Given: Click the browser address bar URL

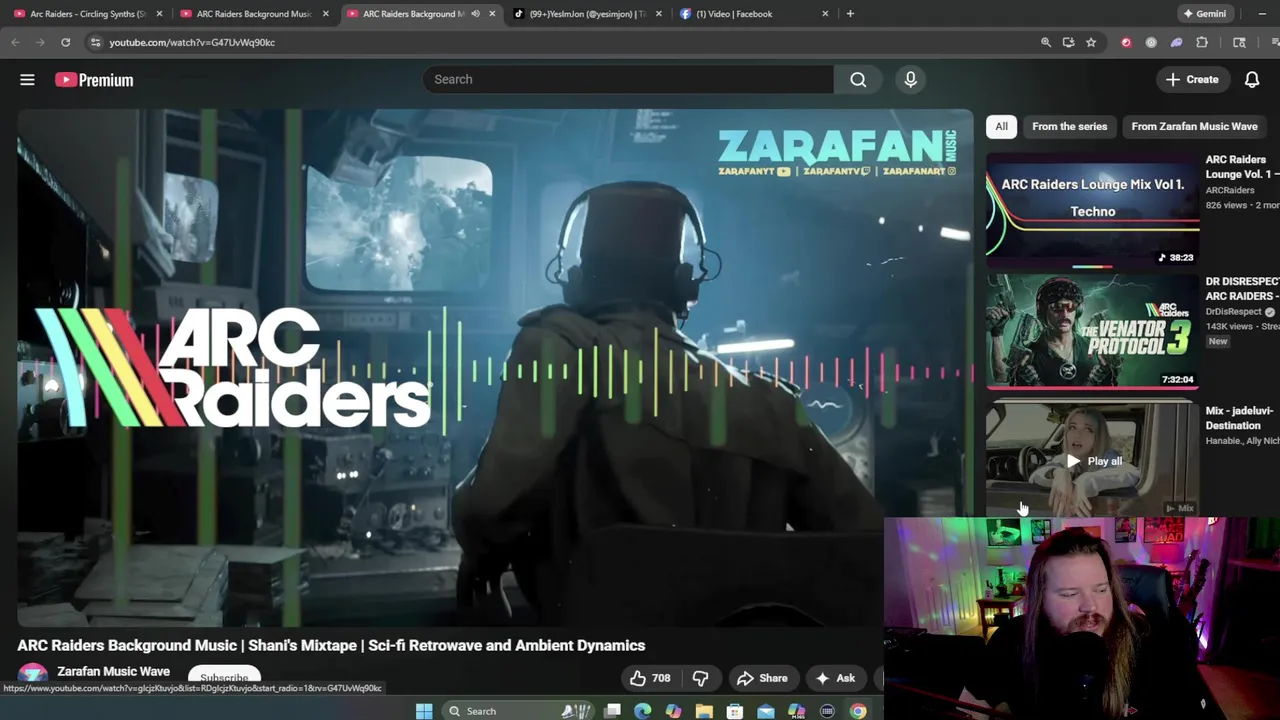Looking at the screenshot, I should 192,42.
